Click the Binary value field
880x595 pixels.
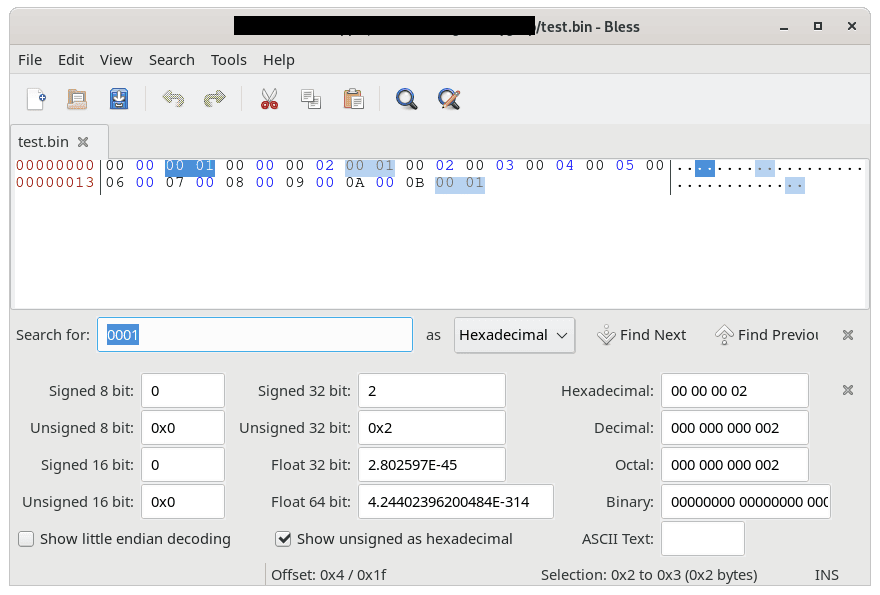[746, 502]
